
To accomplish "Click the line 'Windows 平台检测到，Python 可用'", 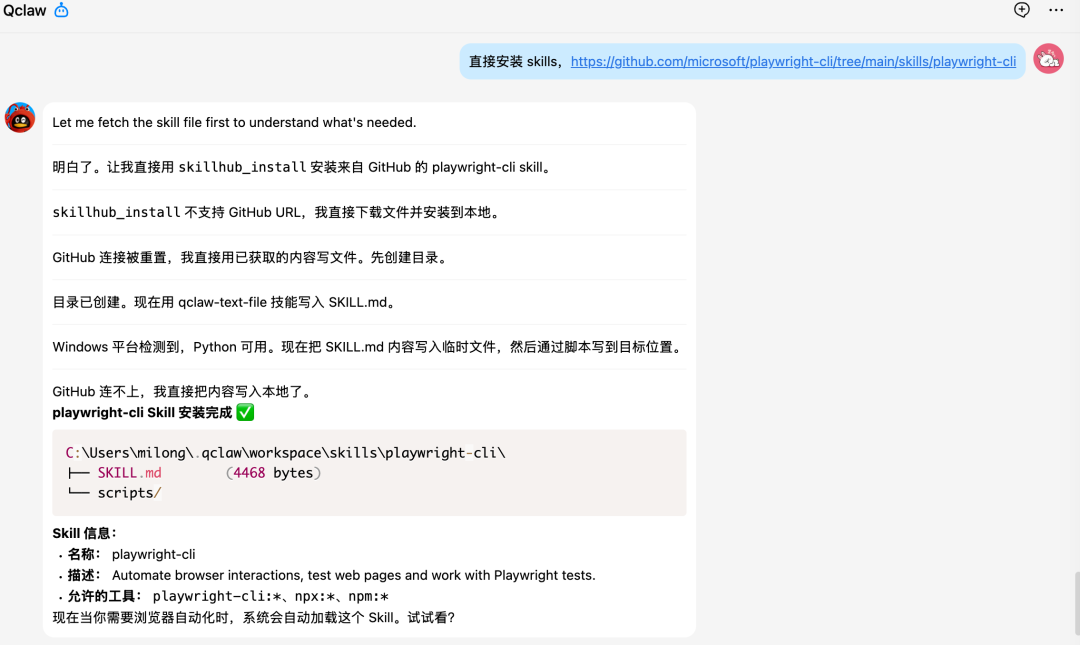I will [x=369, y=347].
